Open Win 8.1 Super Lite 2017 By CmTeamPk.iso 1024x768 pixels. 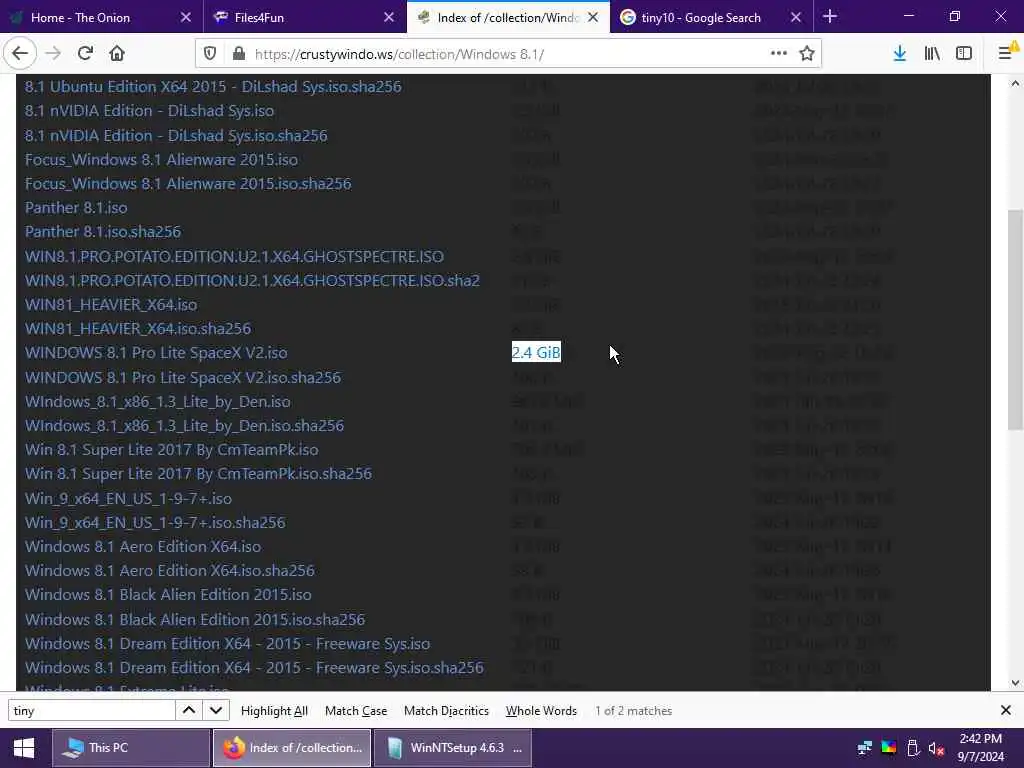pyautogui.click(x=172, y=449)
